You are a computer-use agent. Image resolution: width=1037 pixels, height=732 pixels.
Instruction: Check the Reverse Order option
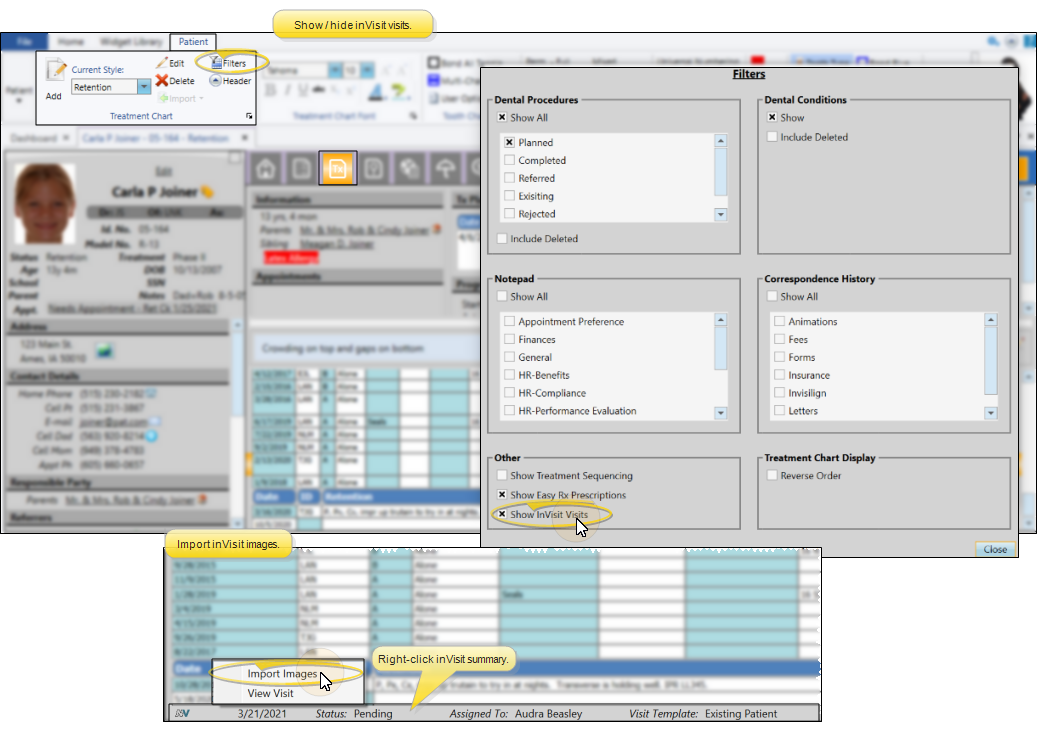tap(773, 476)
